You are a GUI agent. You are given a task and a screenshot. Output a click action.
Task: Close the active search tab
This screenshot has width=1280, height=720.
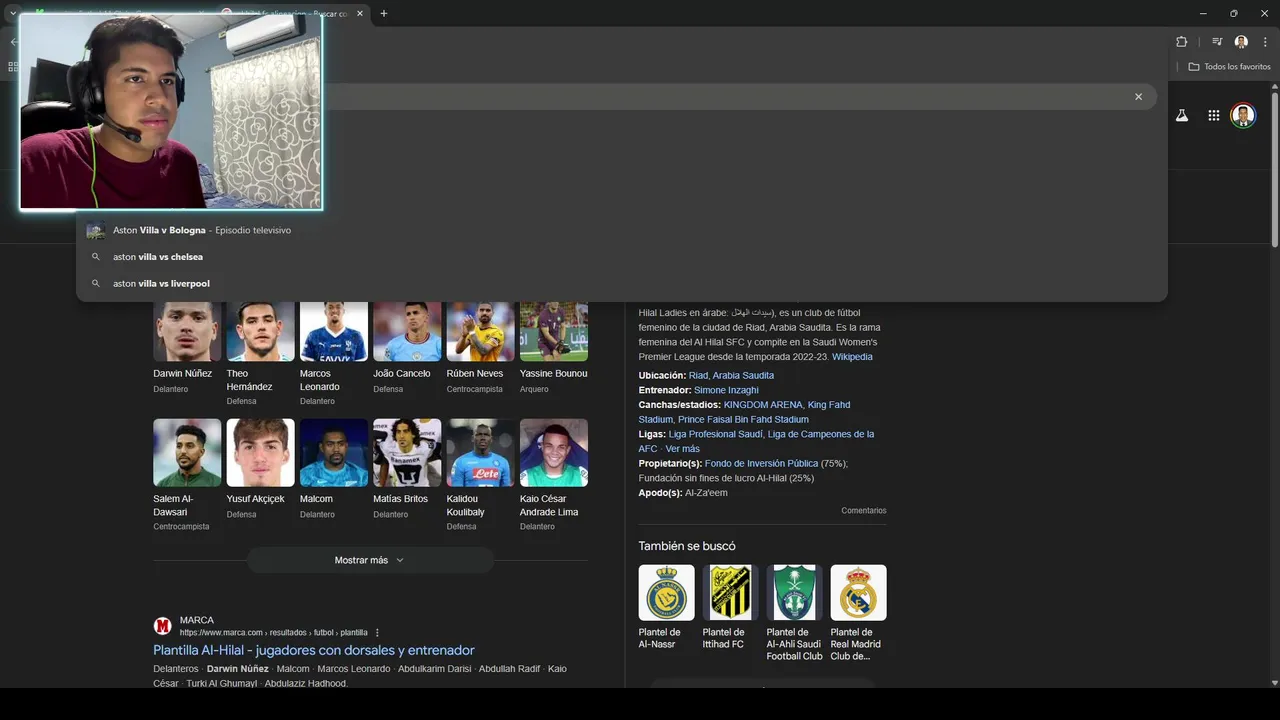coord(362,13)
